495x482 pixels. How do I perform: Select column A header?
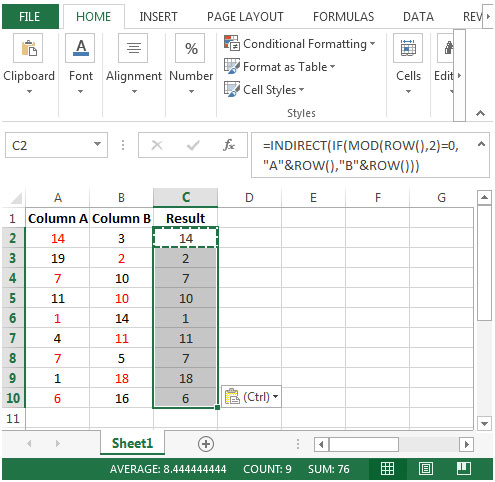coord(58,198)
